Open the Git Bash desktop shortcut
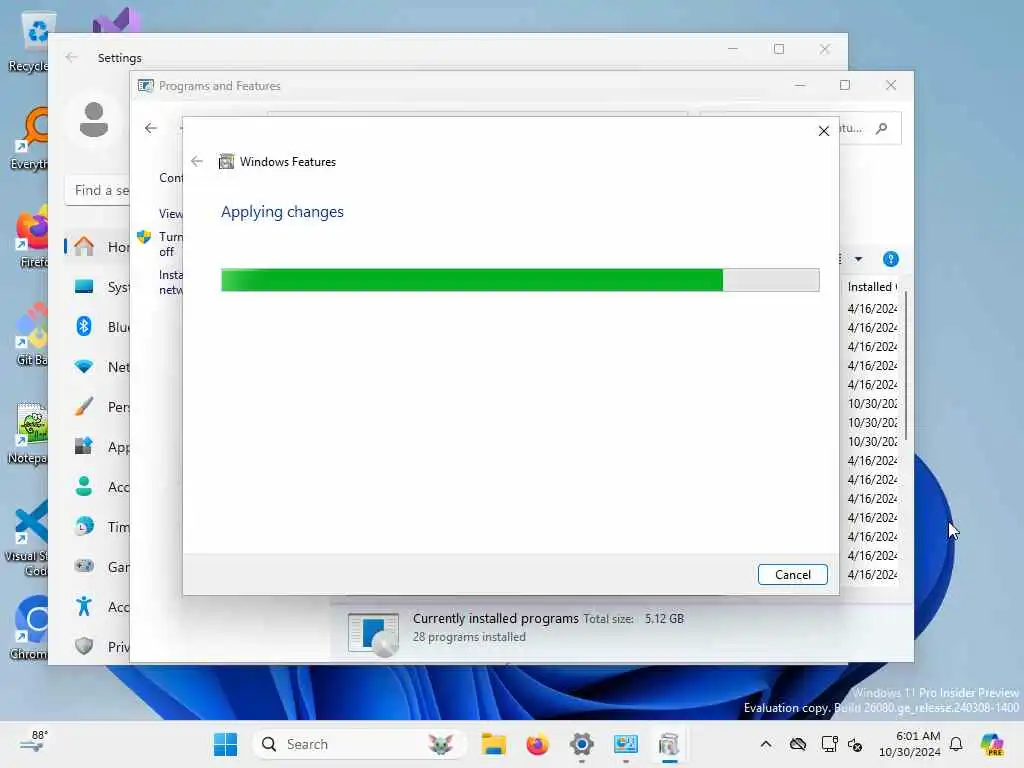 tap(31, 334)
